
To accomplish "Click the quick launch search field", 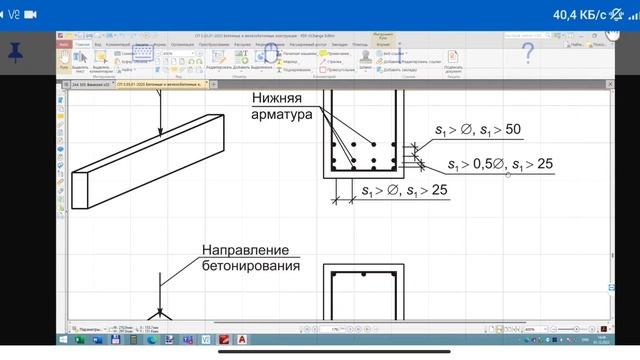I will click(527, 36).
